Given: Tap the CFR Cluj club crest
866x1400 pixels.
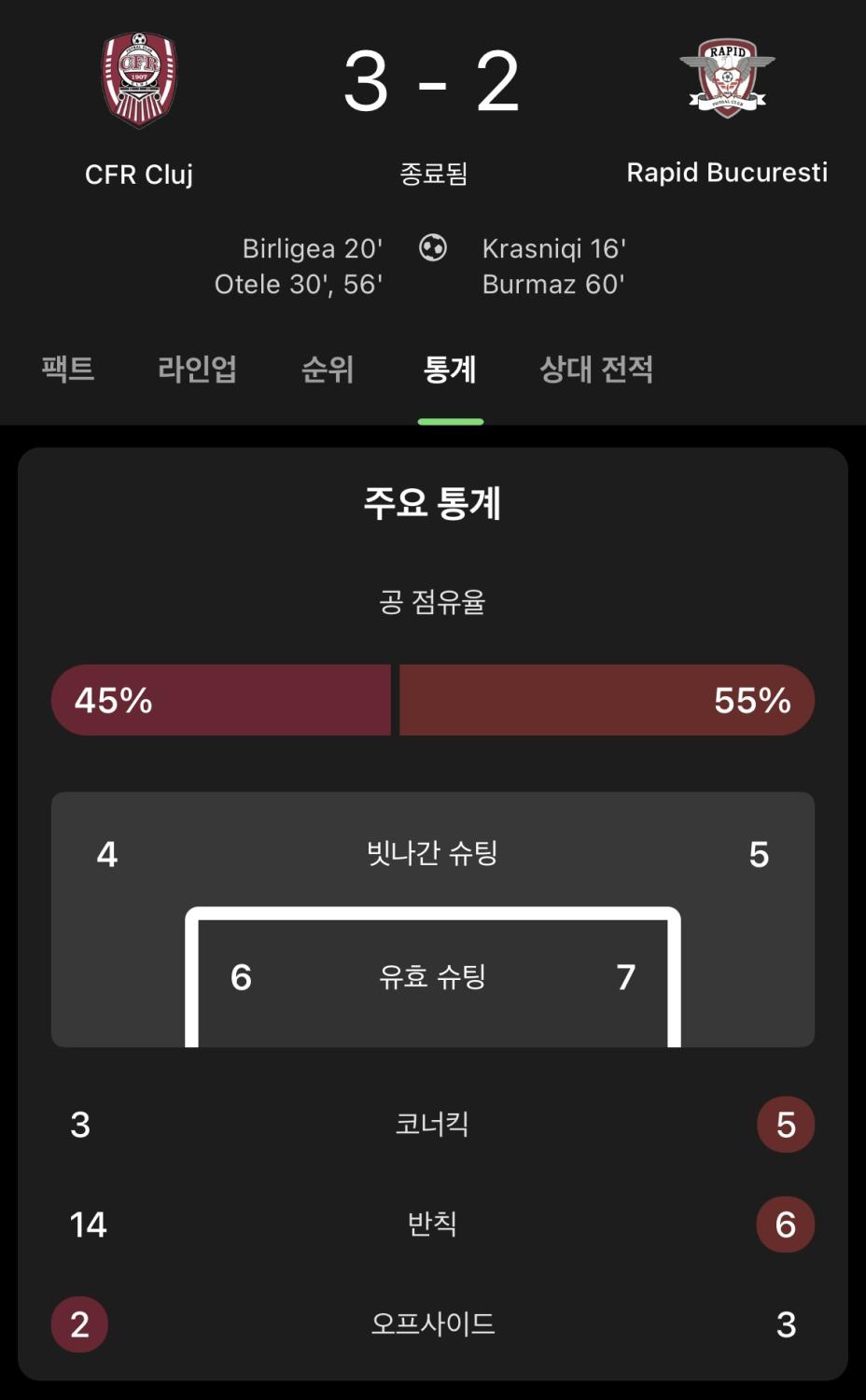Looking at the screenshot, I should click(x=139, y=80).
